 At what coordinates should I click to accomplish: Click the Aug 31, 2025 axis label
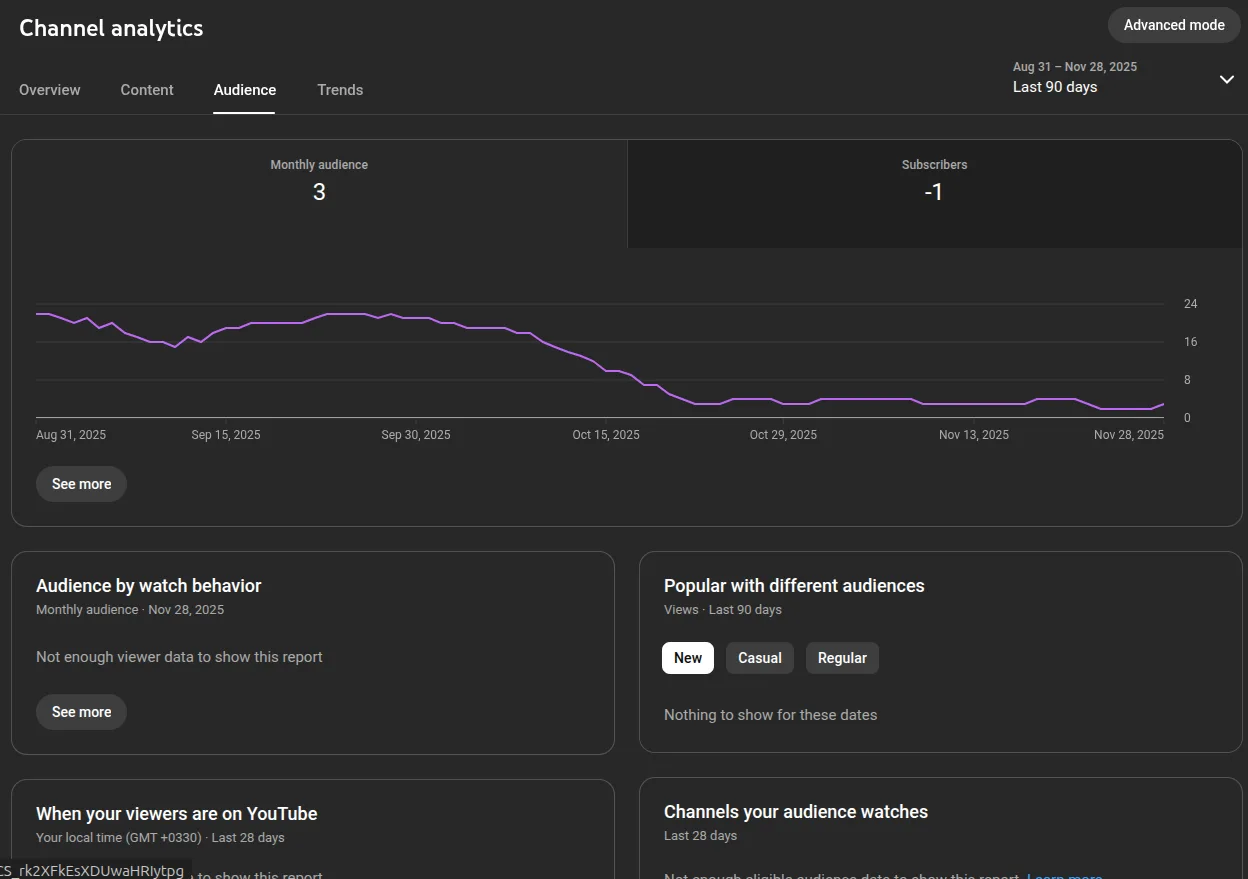click(71, 435)
